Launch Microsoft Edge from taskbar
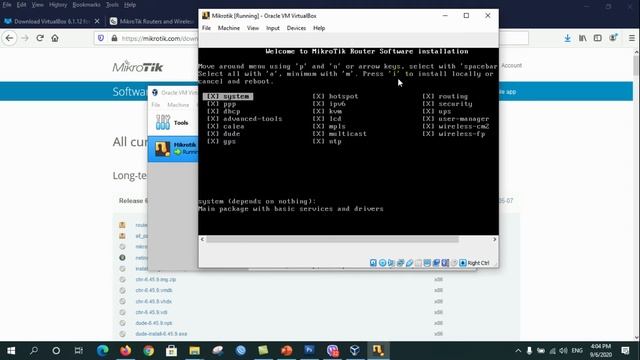640x360 pixels. click(102, 351)
